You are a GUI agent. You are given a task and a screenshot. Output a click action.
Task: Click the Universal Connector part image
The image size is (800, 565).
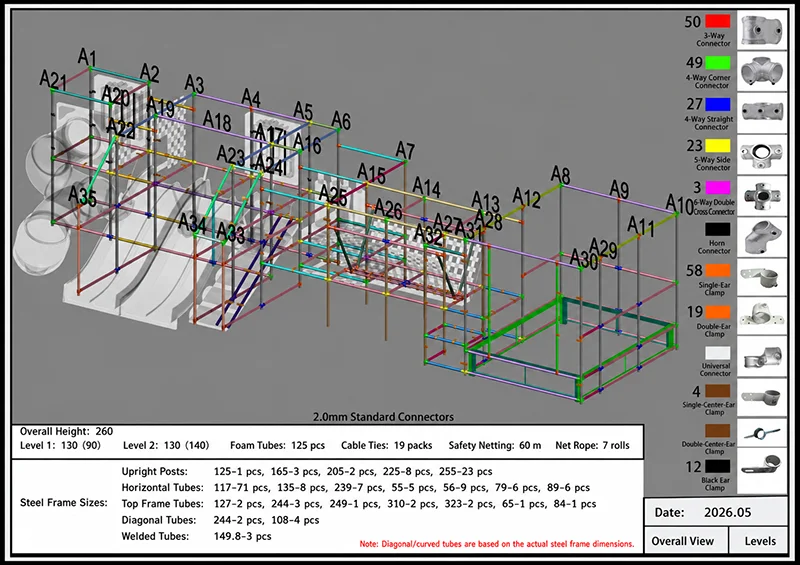tap(762, 357)
